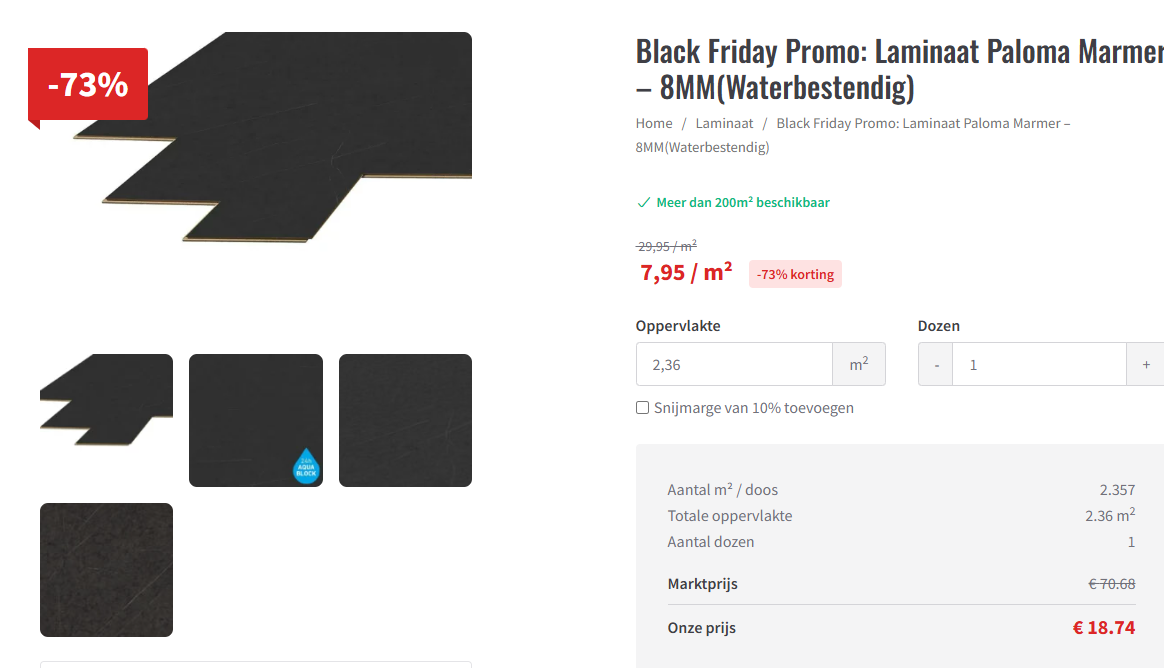Enable the Snijmarge van 10% toevoegen checkbox
The height and width of the screenshot is (668, 1164).
[x=643, y=407]
